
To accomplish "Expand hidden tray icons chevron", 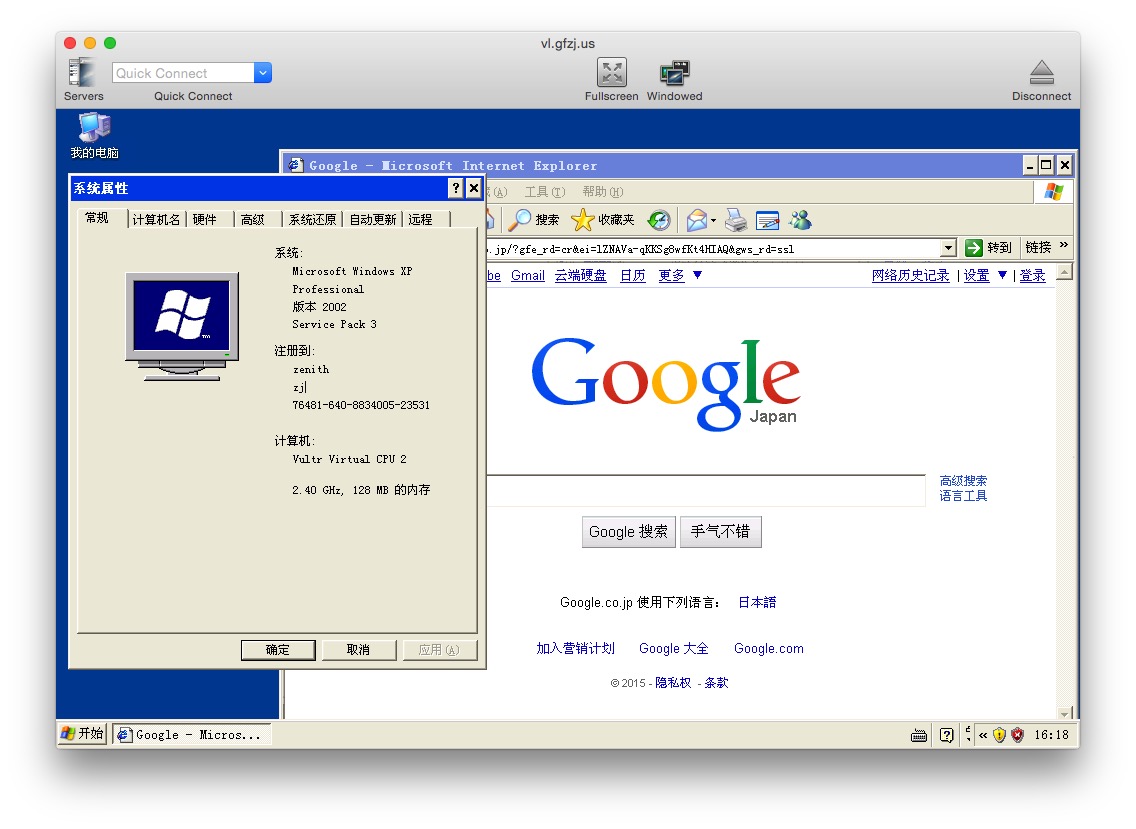I will (983, 736).
